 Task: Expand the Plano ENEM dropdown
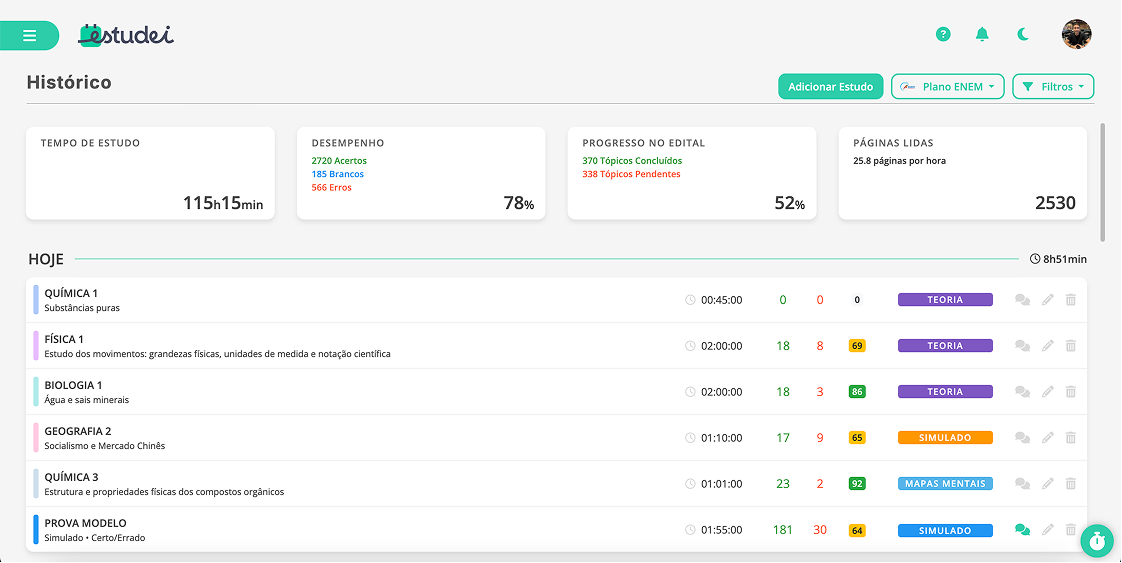tap(947, 87)
